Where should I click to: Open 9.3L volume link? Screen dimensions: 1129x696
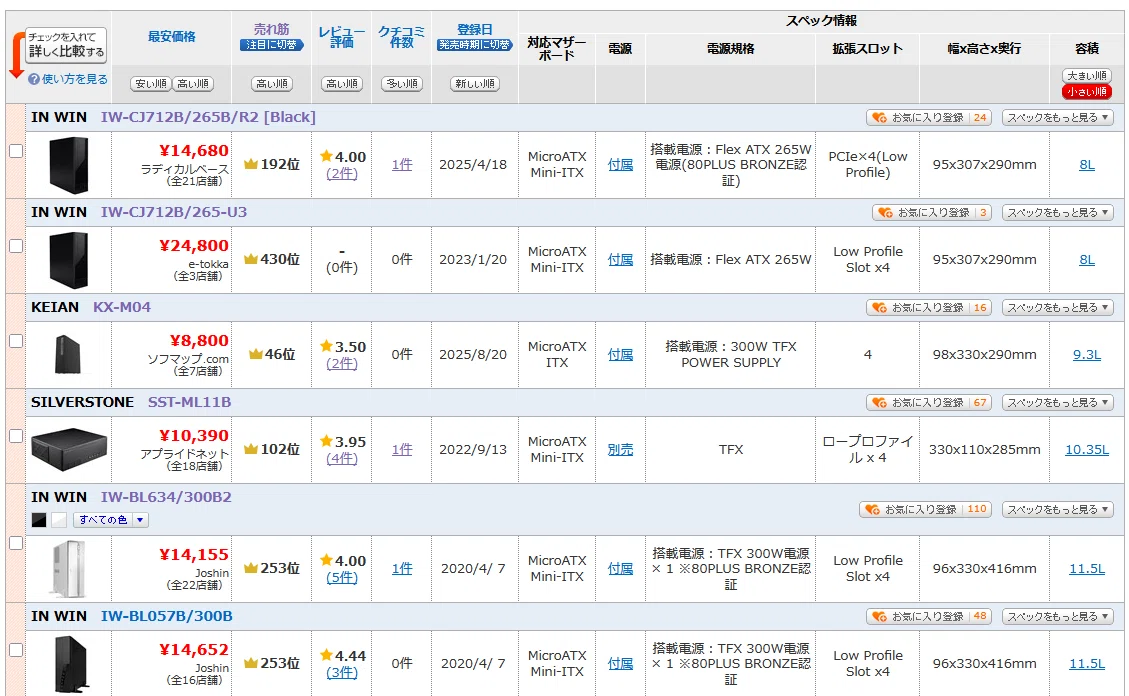click(x=1087, y=354)
